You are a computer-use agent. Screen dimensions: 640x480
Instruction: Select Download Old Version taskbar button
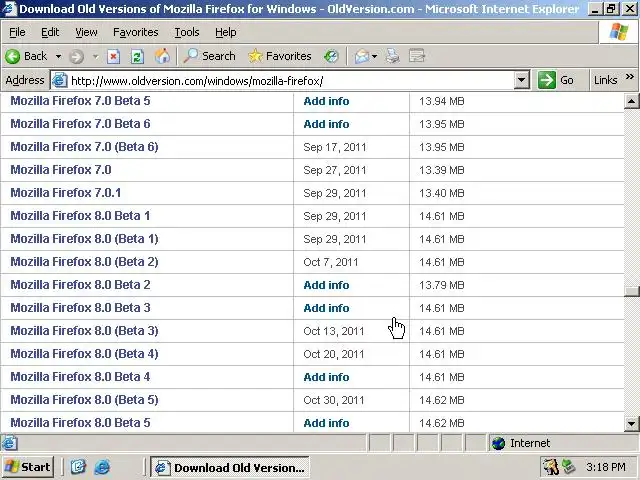pyautogui.click(x=230, y=467)
